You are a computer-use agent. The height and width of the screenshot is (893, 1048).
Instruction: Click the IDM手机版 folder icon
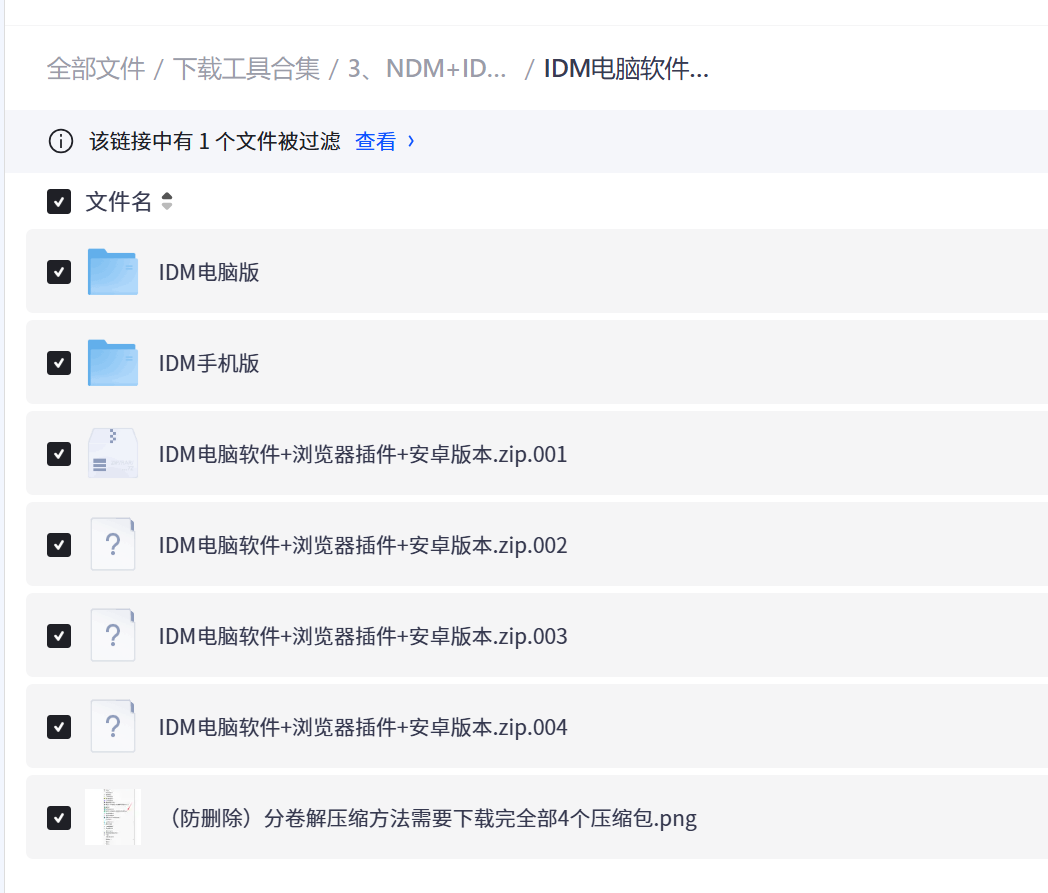point(113,363)
